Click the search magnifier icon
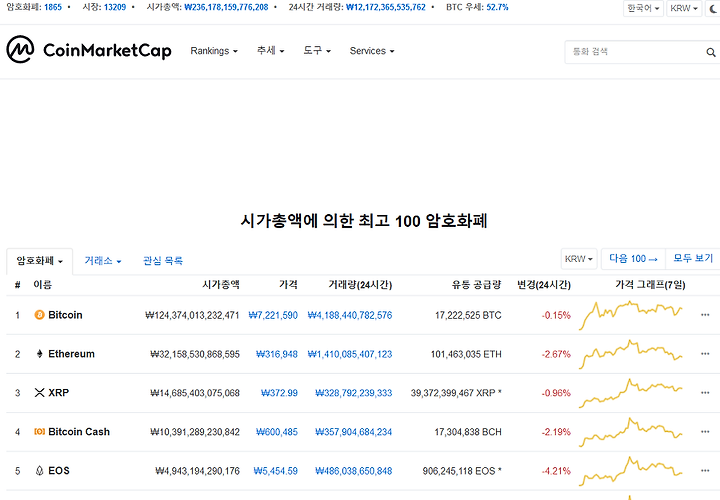Screen dimensions: 720x500 pos(711,52)
